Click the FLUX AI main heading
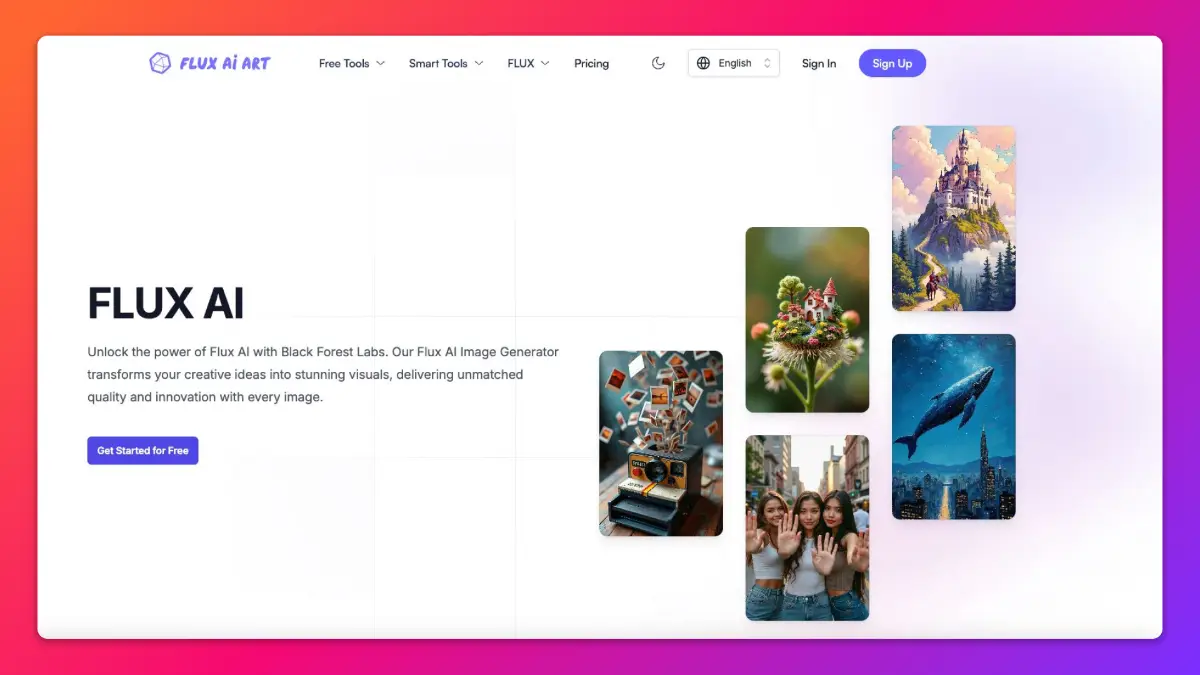 pos(166,303)
